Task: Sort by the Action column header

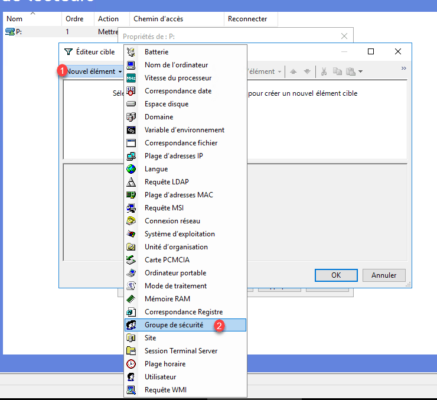Action: pyautogui.click(x=112, y=19)
